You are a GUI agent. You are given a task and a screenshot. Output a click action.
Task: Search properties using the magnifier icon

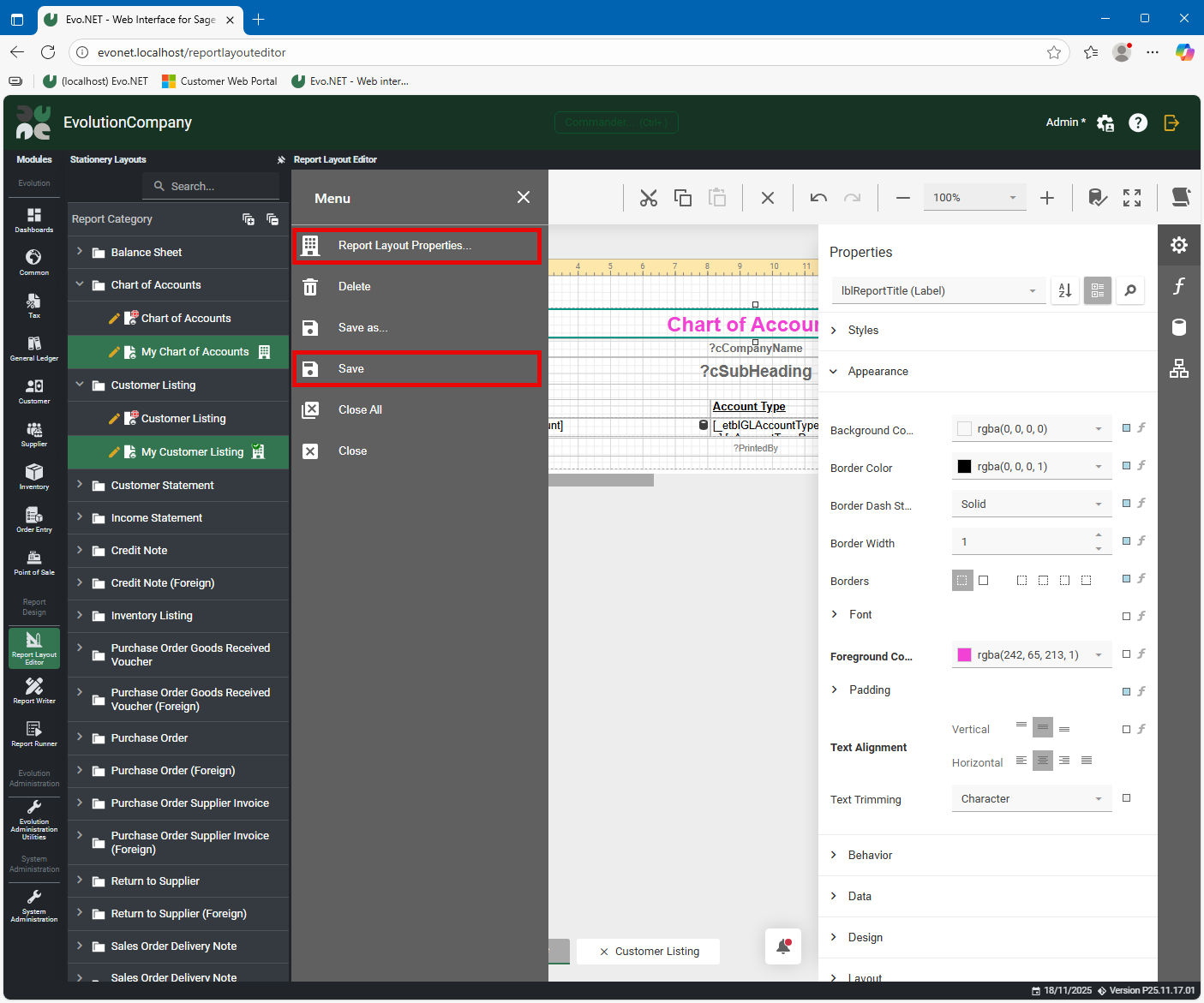pos(1129,290)
